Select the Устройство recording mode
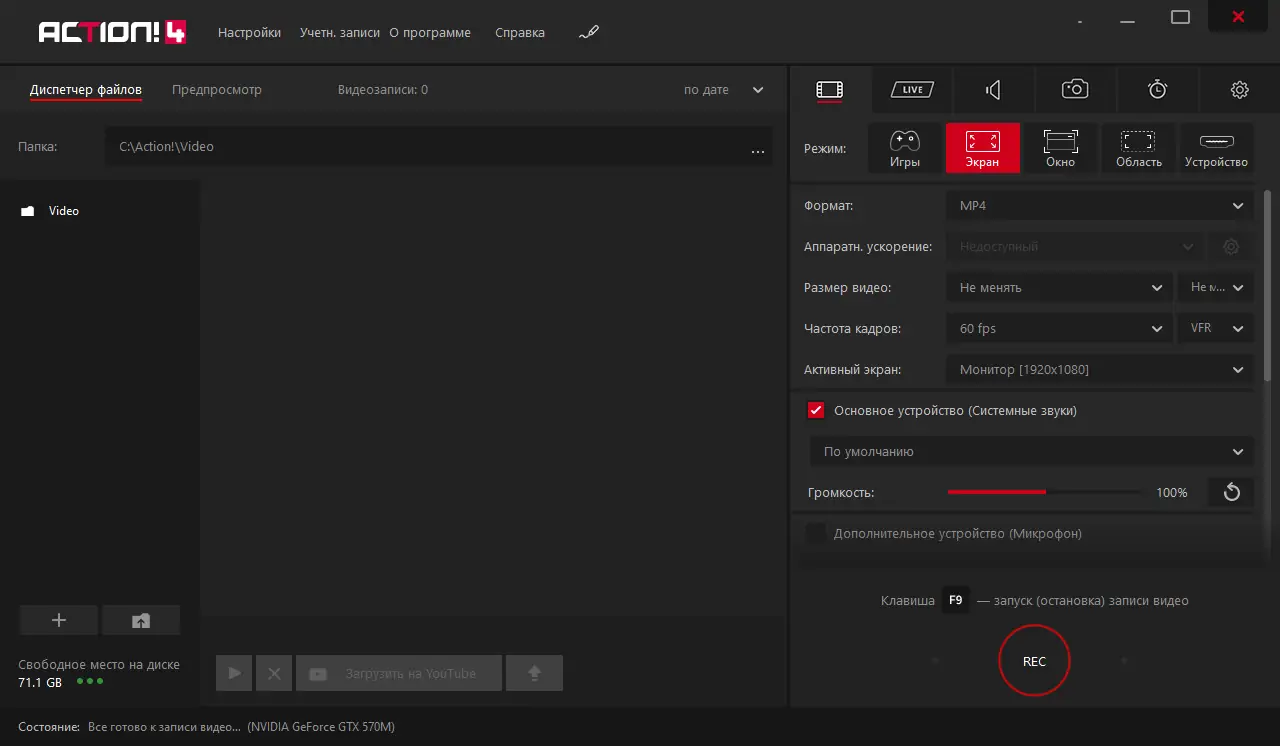Screen dimensions: 1280x746 coord(1216,148)
